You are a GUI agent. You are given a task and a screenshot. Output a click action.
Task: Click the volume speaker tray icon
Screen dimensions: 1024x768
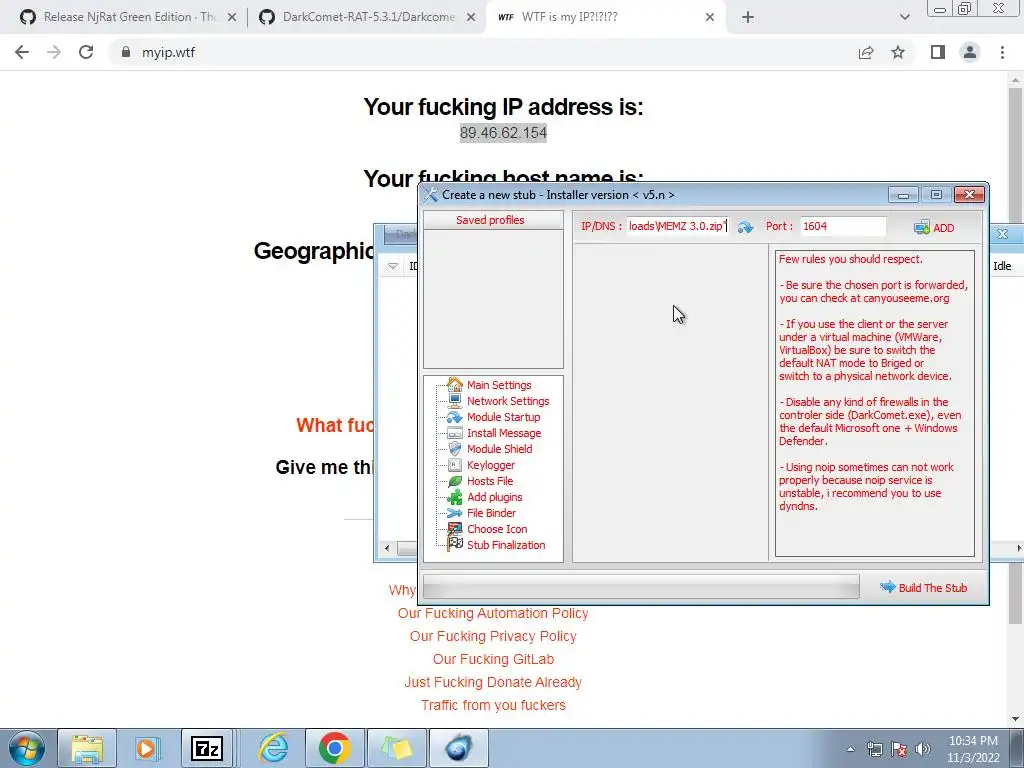click(922, 749)
